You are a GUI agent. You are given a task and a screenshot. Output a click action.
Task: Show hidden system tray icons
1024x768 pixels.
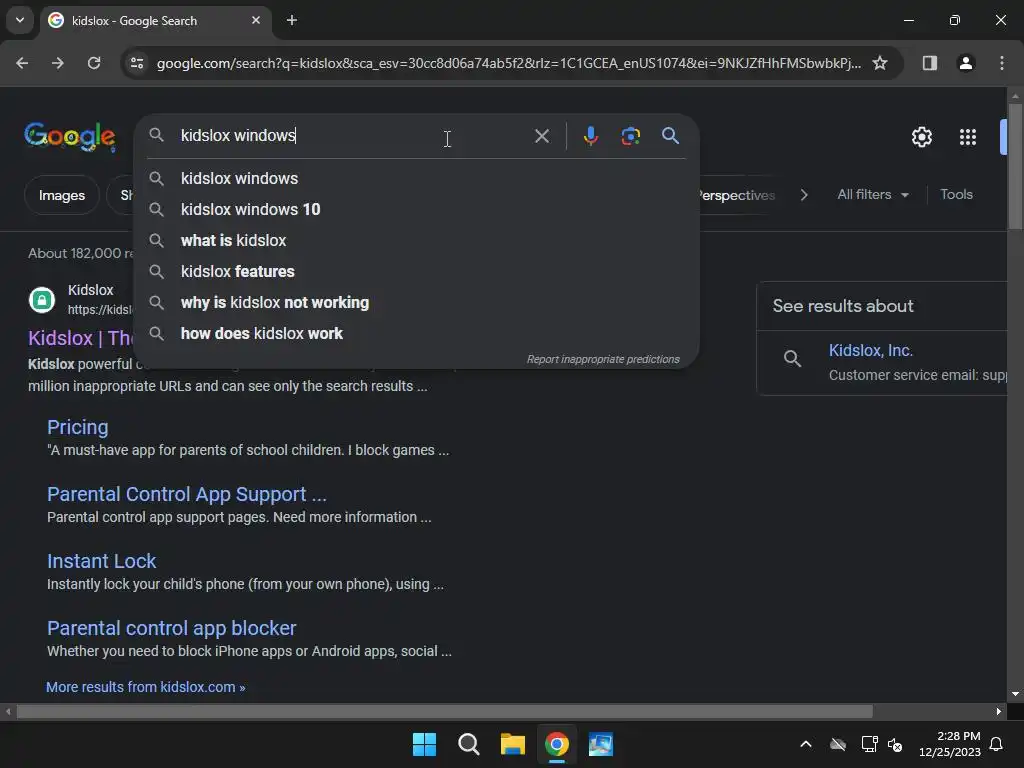coord(806,744)
